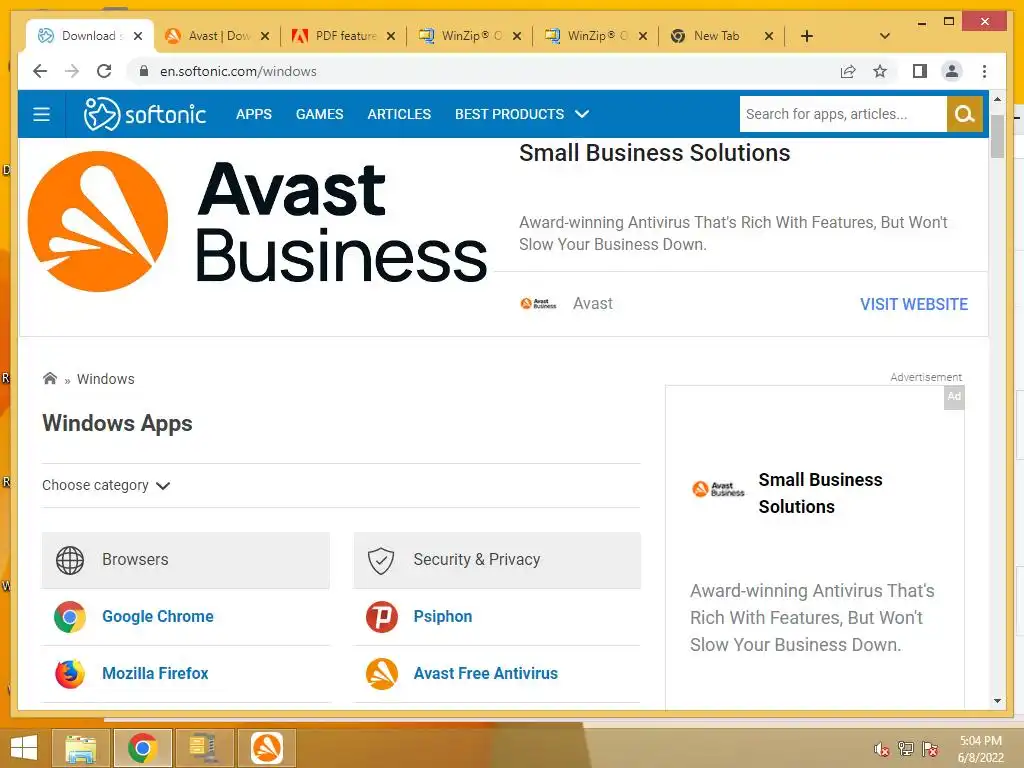Click the browser forward arrow

click(72, 71)
